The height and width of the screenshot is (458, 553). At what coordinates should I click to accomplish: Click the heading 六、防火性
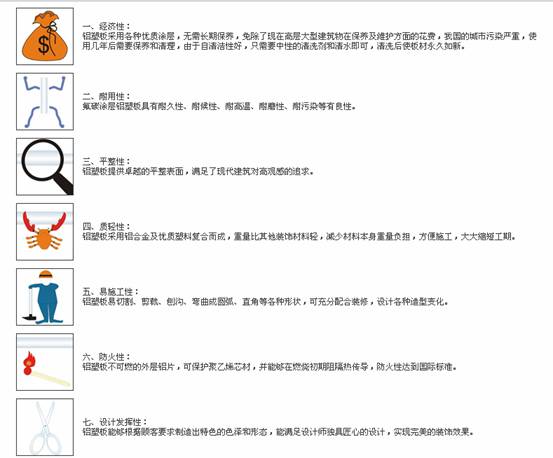[107, 357]
